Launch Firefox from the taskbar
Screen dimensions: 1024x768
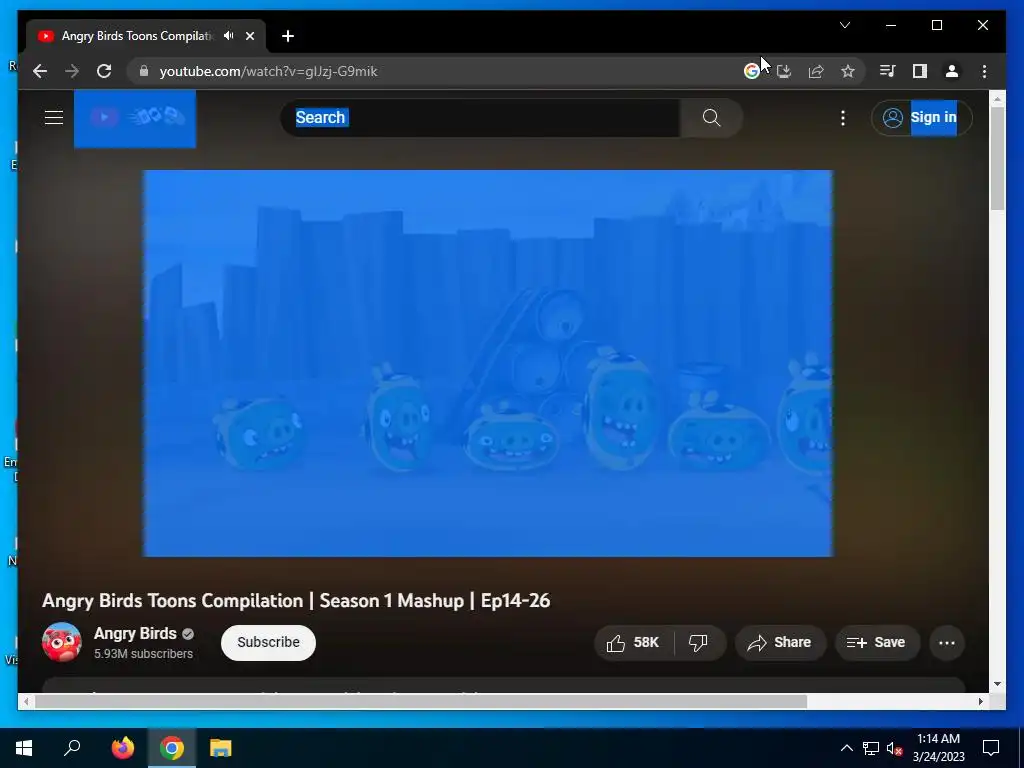(x=122, y=748)
